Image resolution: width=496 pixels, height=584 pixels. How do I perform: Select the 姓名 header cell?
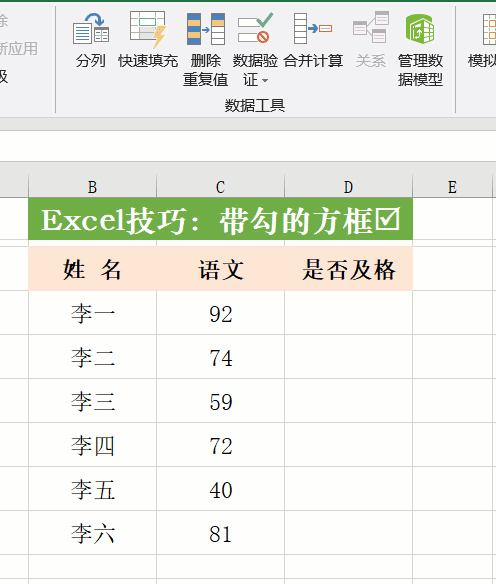[92, 269]
